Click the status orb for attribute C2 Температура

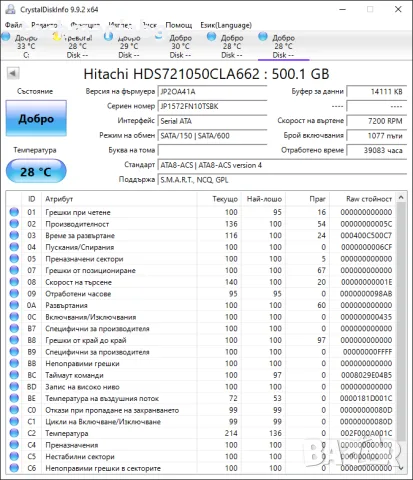pyautogui.click(x=14, y=433)
